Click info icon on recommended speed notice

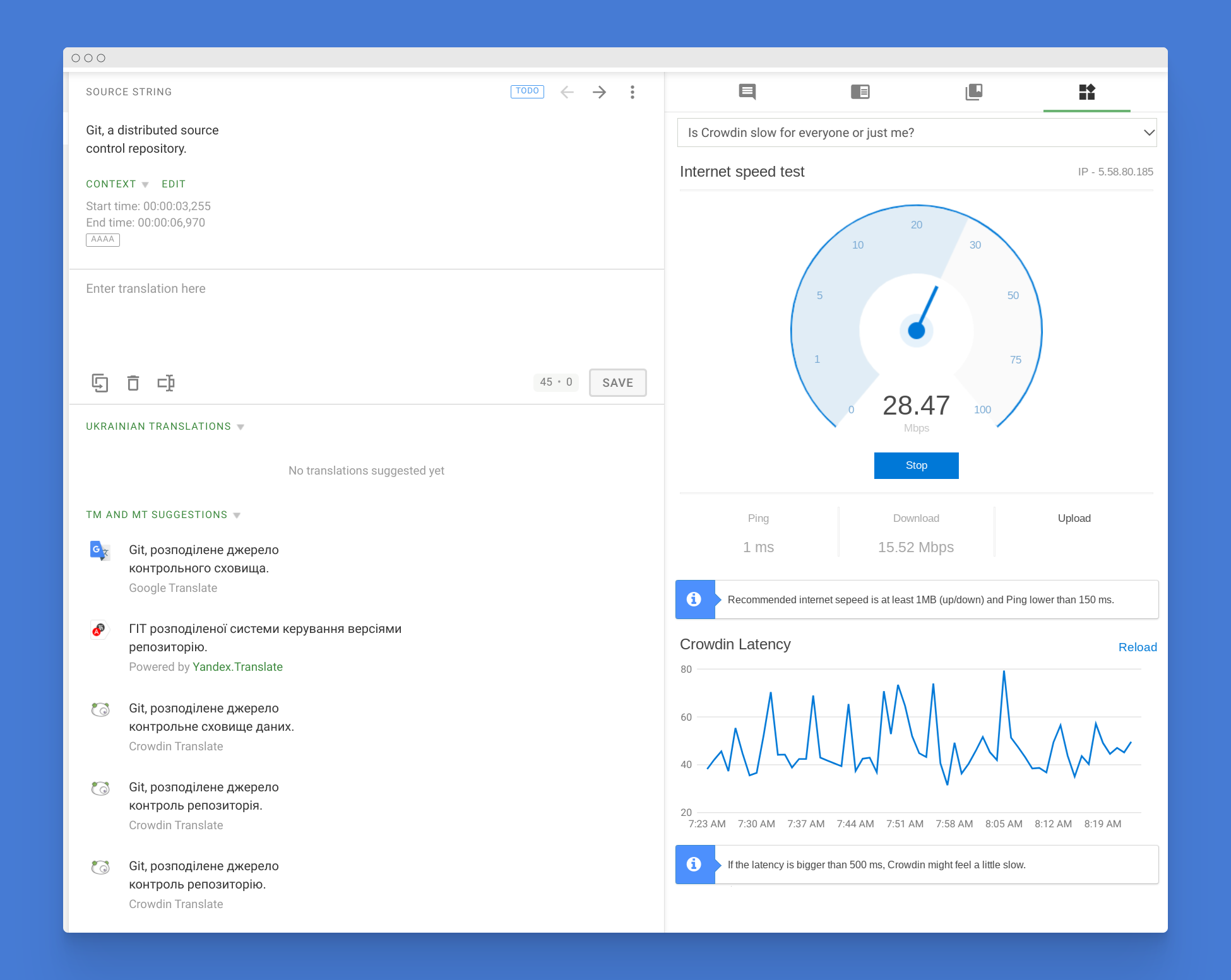pyautogui.click(x=694, y=599)
